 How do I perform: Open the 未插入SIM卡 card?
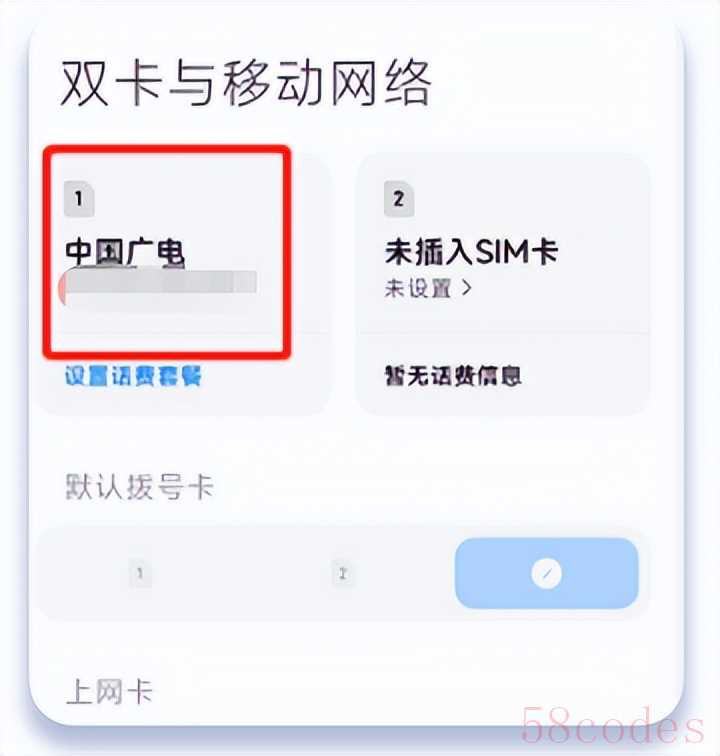pos(502,284)
